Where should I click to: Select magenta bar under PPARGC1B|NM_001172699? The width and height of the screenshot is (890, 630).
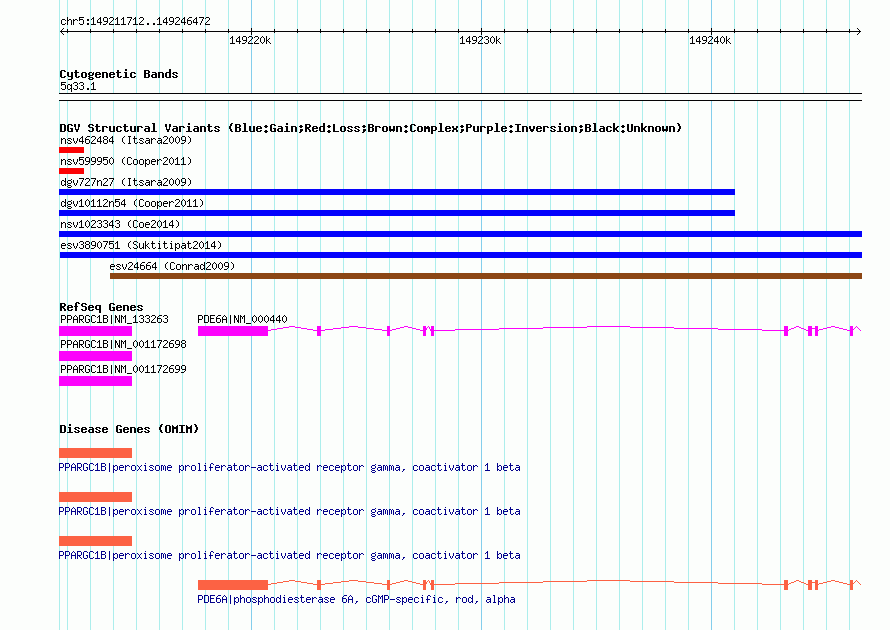95,381
